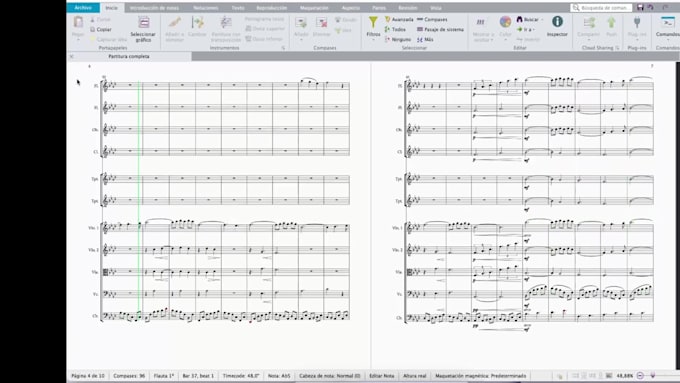Screen dimensions: 680x383
Task: Click Ossia superior command
Action: pos(265,29)
